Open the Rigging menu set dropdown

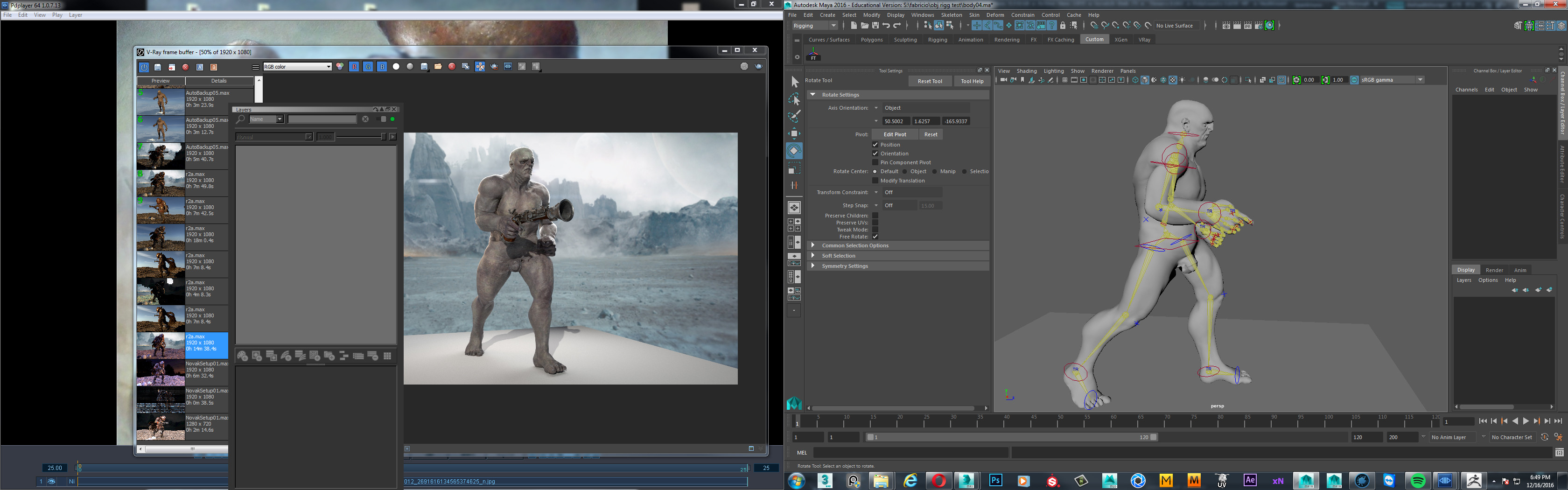coord(815,26)
